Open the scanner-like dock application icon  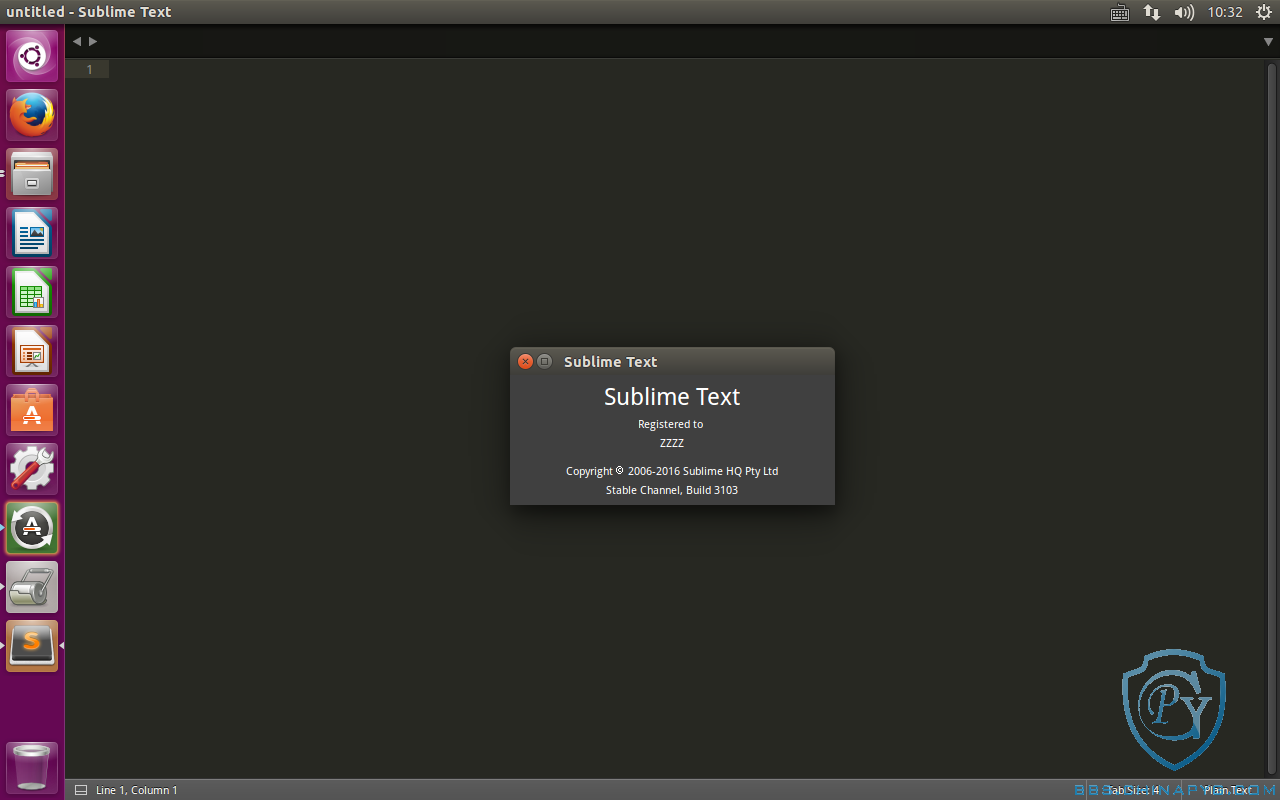pos(32,587)
